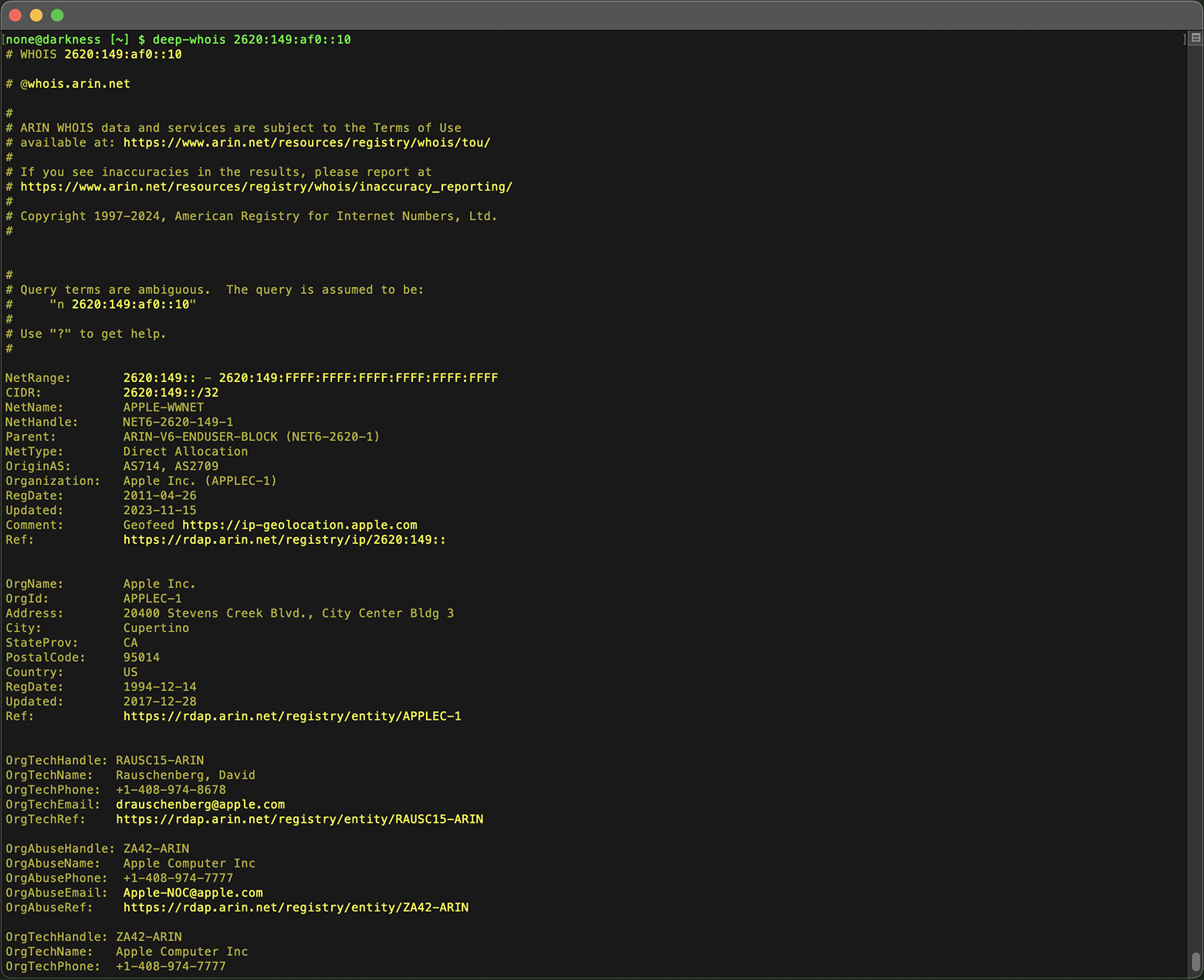This screenshot has height=980, width=1204.
Task: Click the NetName APPLE-WWNET text
Action: click(163, 407)
